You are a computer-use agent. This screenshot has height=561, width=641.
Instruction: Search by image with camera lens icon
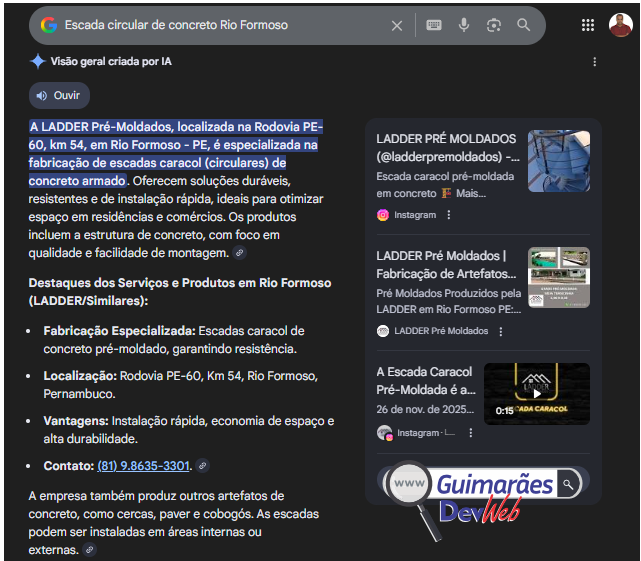pos(493,25)
